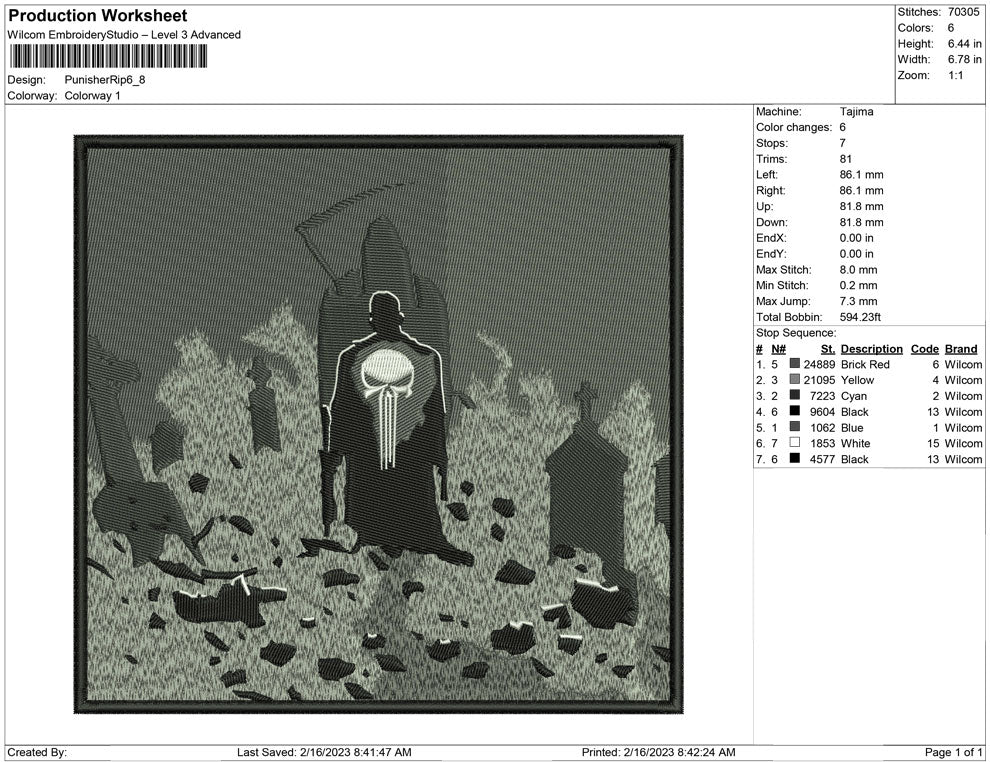Click the 'St.' column header
The height and width of the screenshot is (762, 990).
[x=828, y=348]
